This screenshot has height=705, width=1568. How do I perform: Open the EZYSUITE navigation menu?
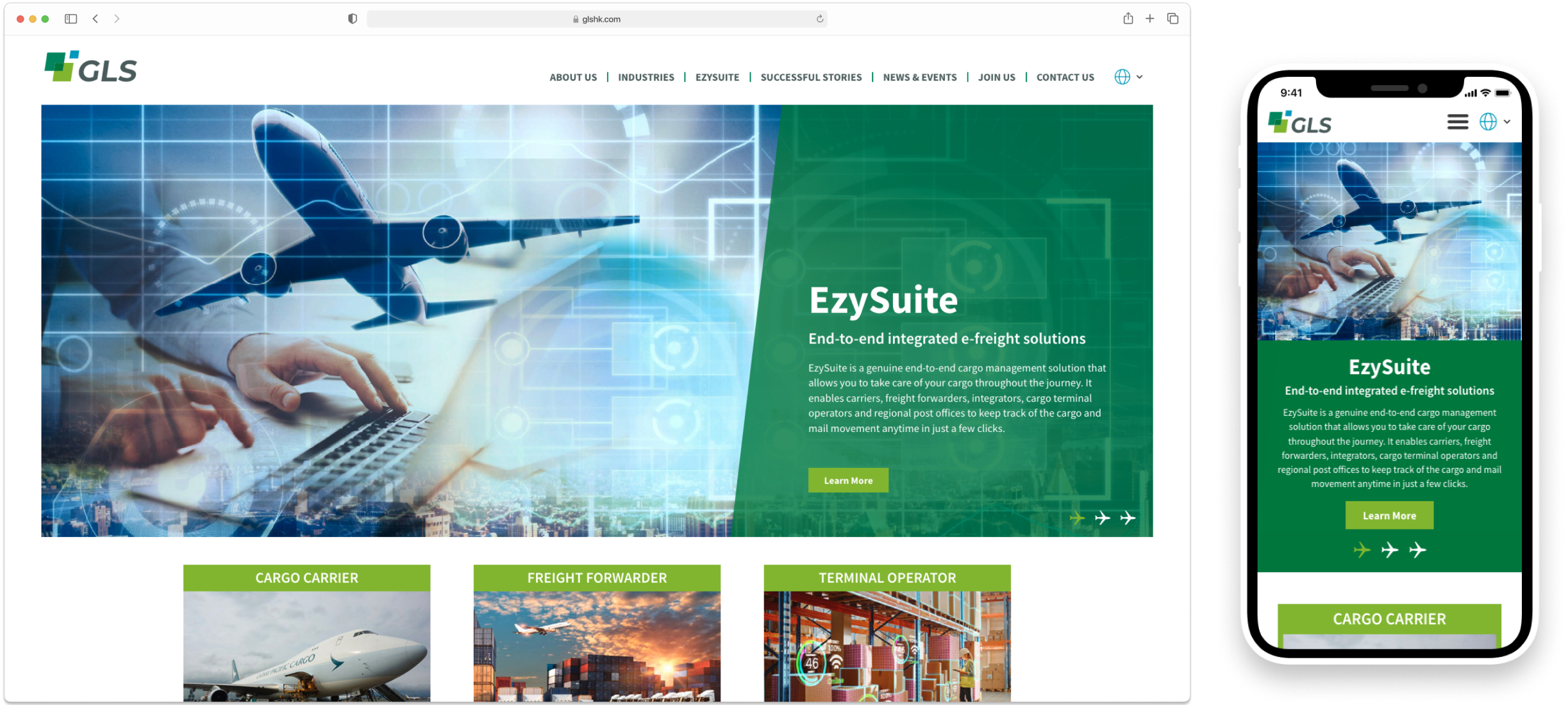(x=717, y=78)
